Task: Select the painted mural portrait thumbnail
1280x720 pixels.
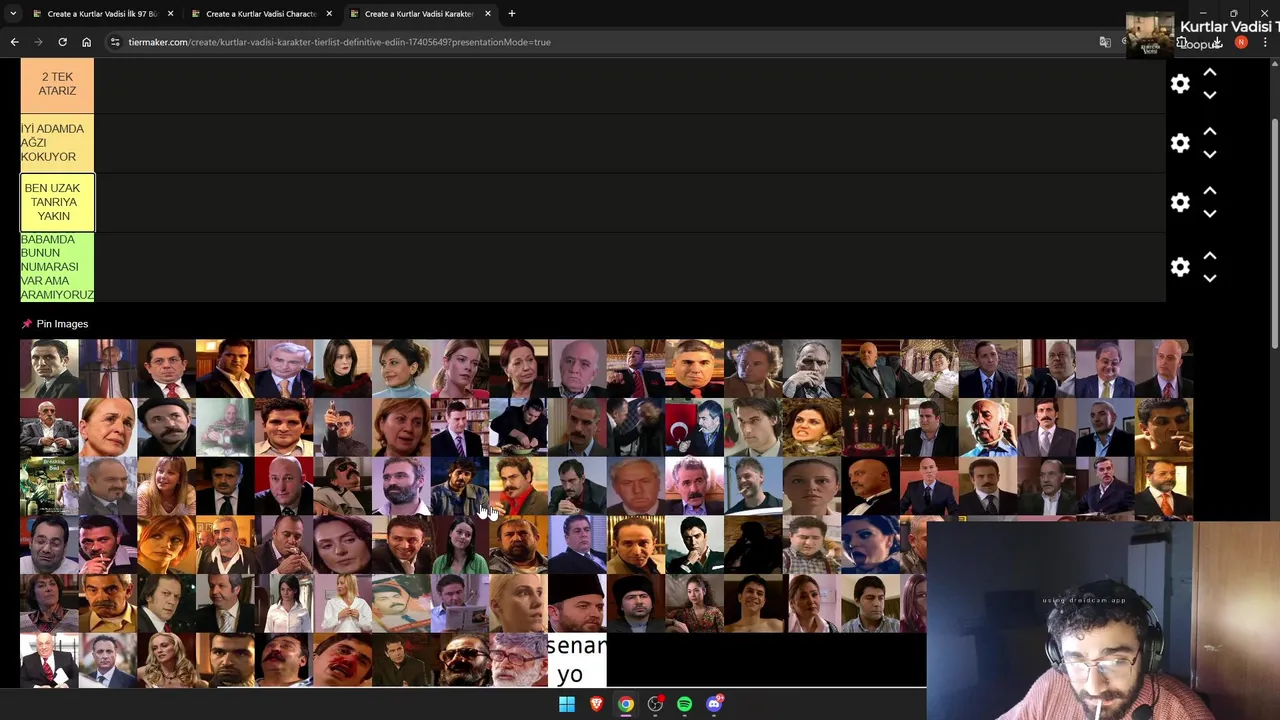Action: click(x=401, y=603)
